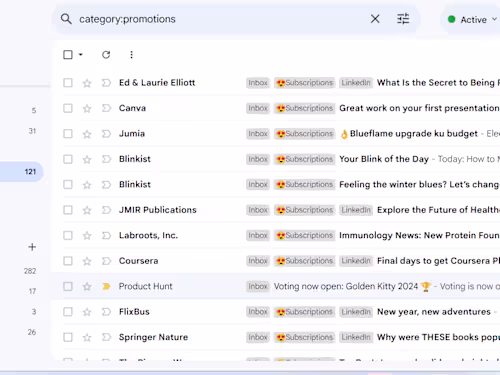Click the LinkedIn label on Coursera email
The height and width of the screenshot is (375, 500).
point(356,261)
